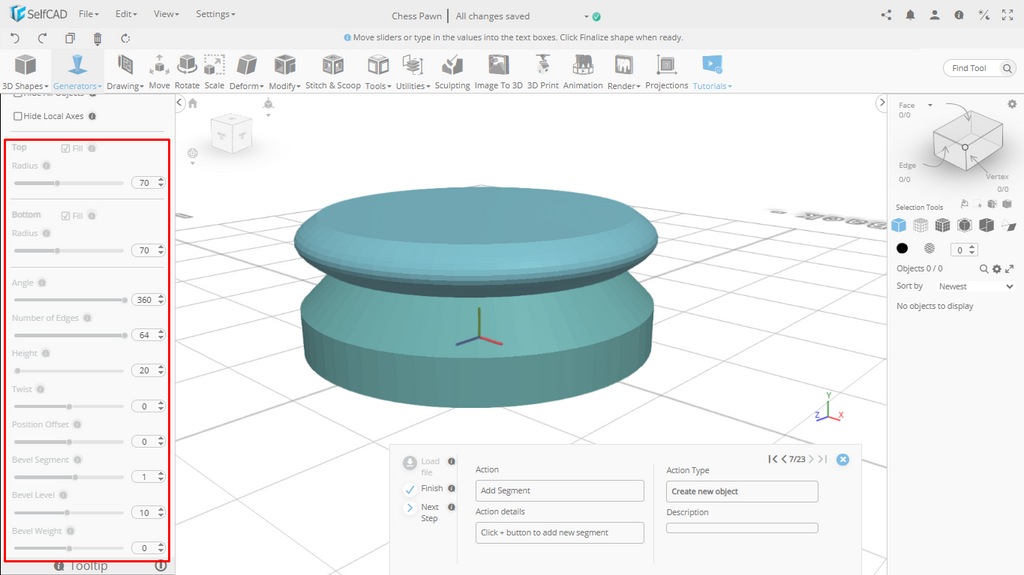The width and height of the screenshot is (1024, 575).
Task: Open the File menu
Action: [88, 14]
